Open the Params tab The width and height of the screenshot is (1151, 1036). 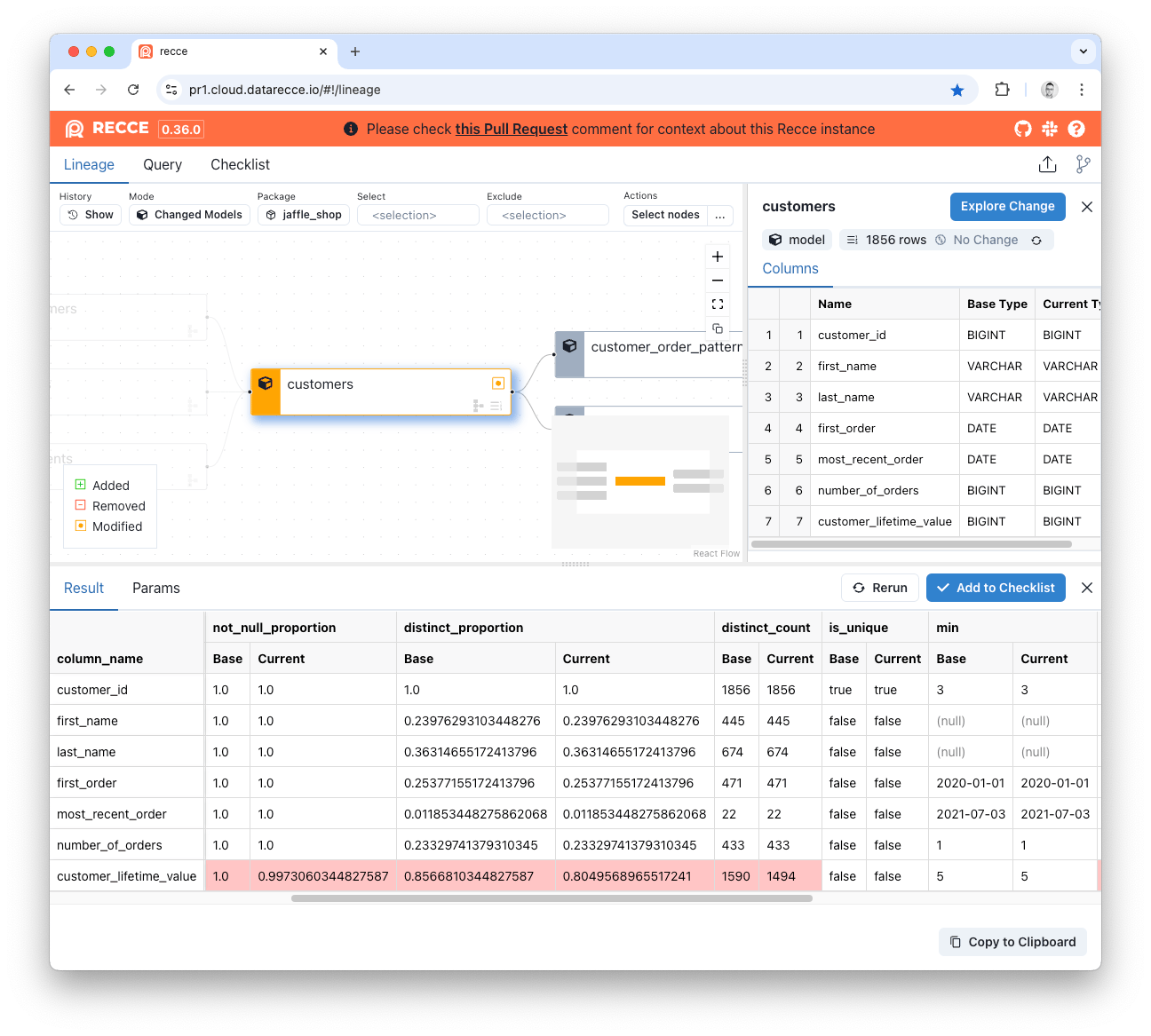point(156,588)
